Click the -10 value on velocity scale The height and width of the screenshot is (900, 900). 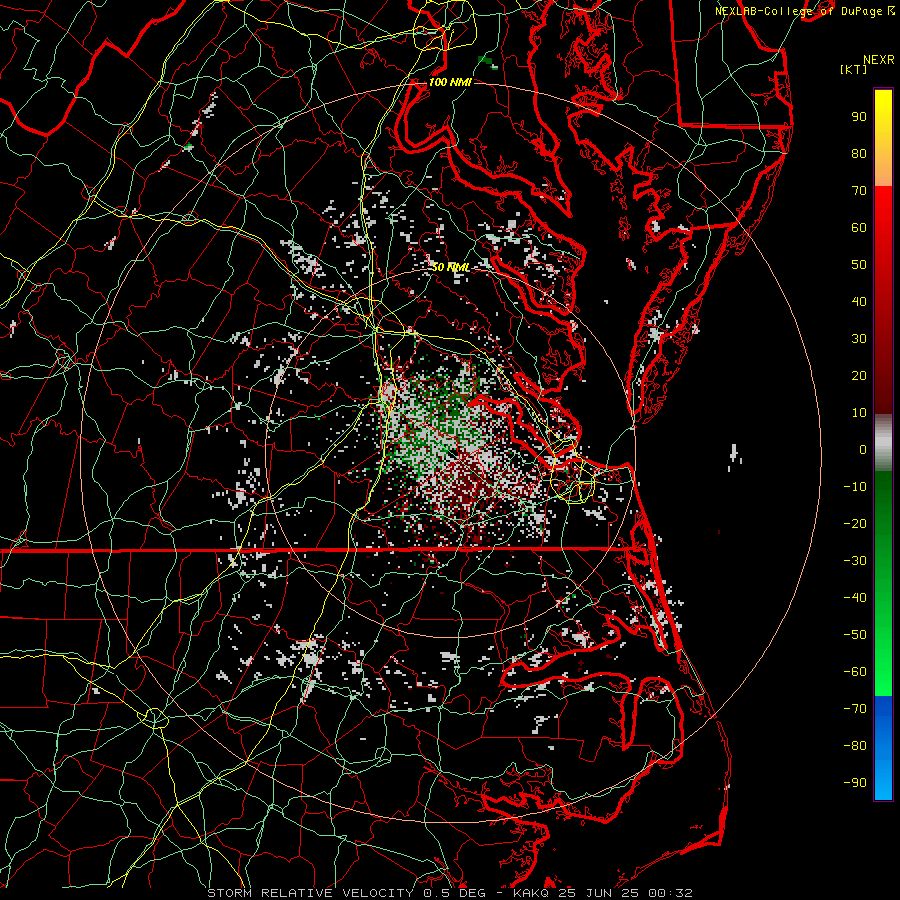(855, 487)
